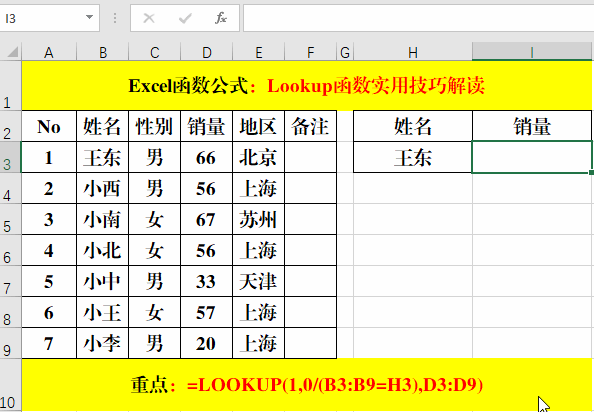Click the region cell '北京'
Viewport: 594px width, 412px height.
coord(258,157)
